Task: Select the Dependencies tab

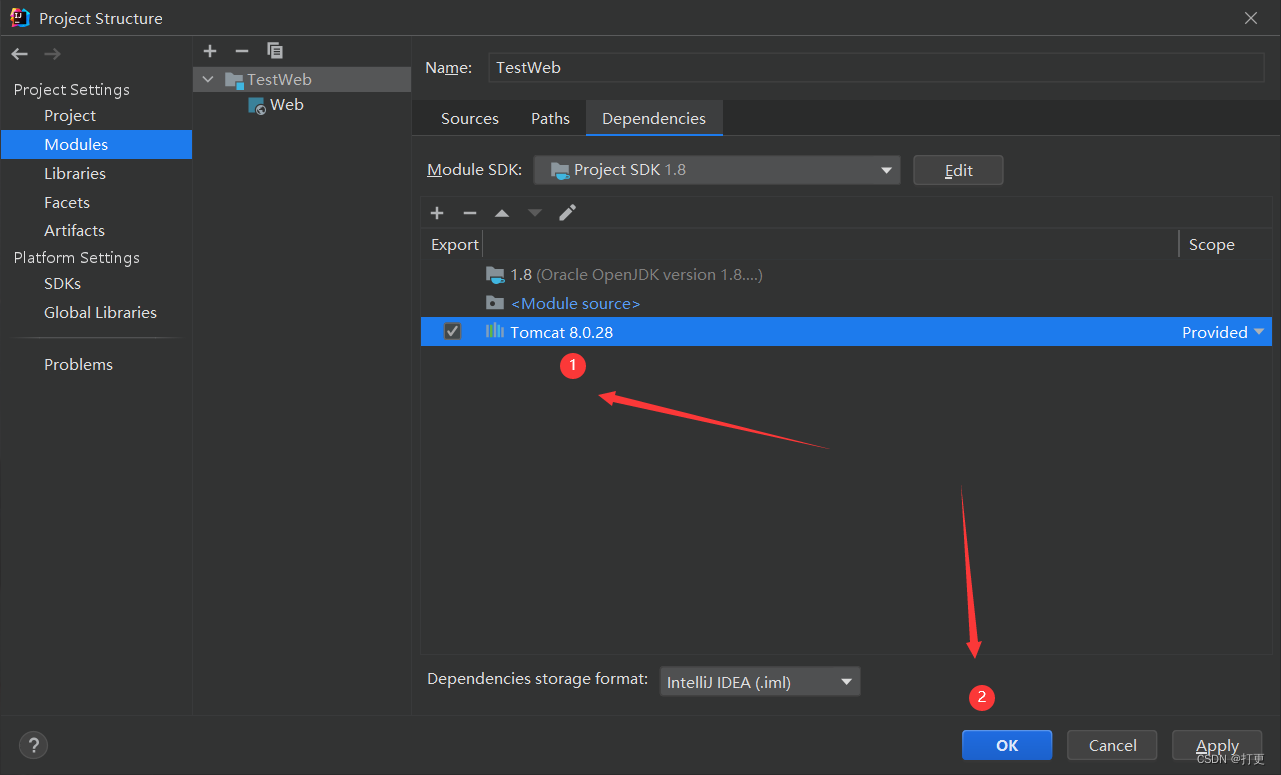Action: click(654, 119)
